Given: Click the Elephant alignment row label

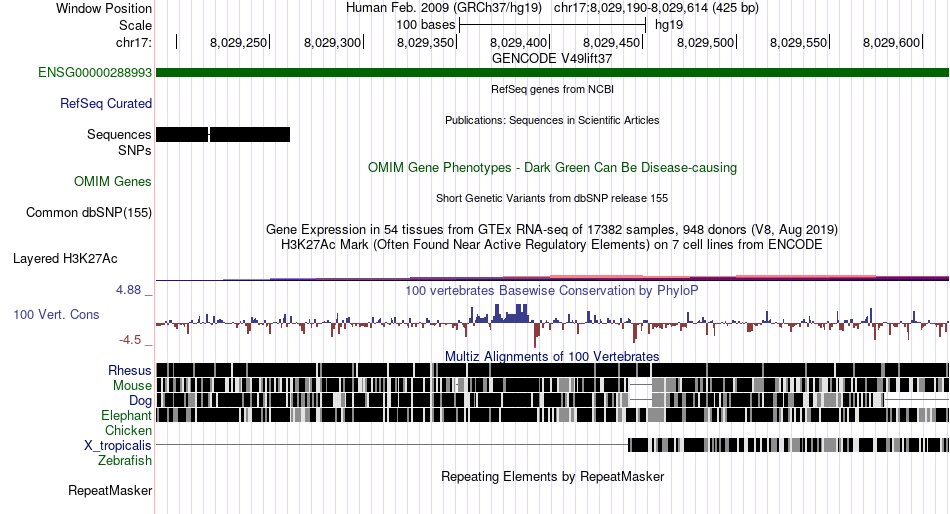Looking at the screenshot, I should 126,416.
